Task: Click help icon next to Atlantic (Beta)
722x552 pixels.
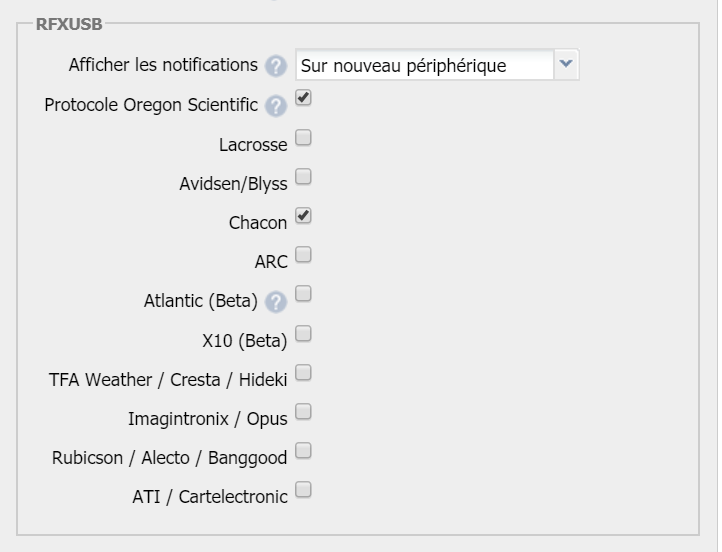Action: click(276, 302)
